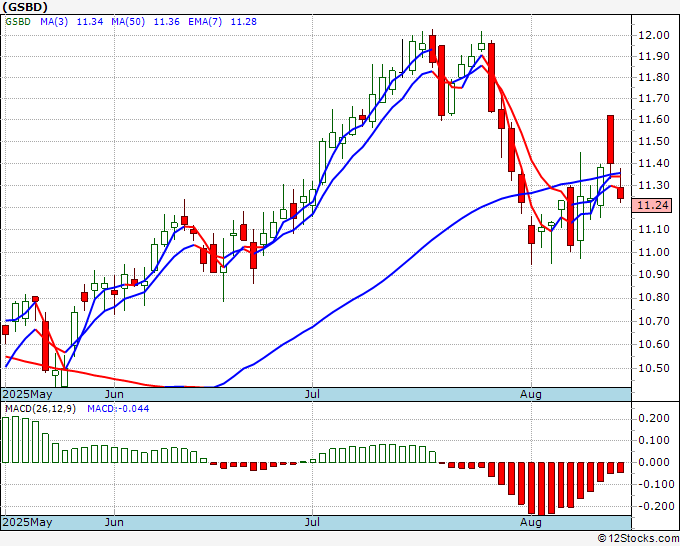Image resolution: width=680 pixels, height=546 pixels.
Task: Click the MACD(26,12,9) indicator label
Action: [40, 409]
